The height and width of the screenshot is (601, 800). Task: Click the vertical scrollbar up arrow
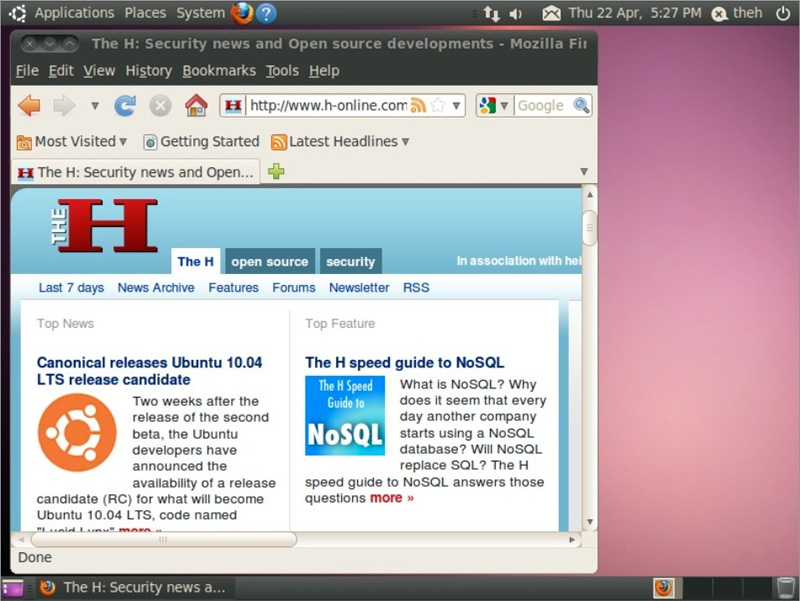(589, 194)
